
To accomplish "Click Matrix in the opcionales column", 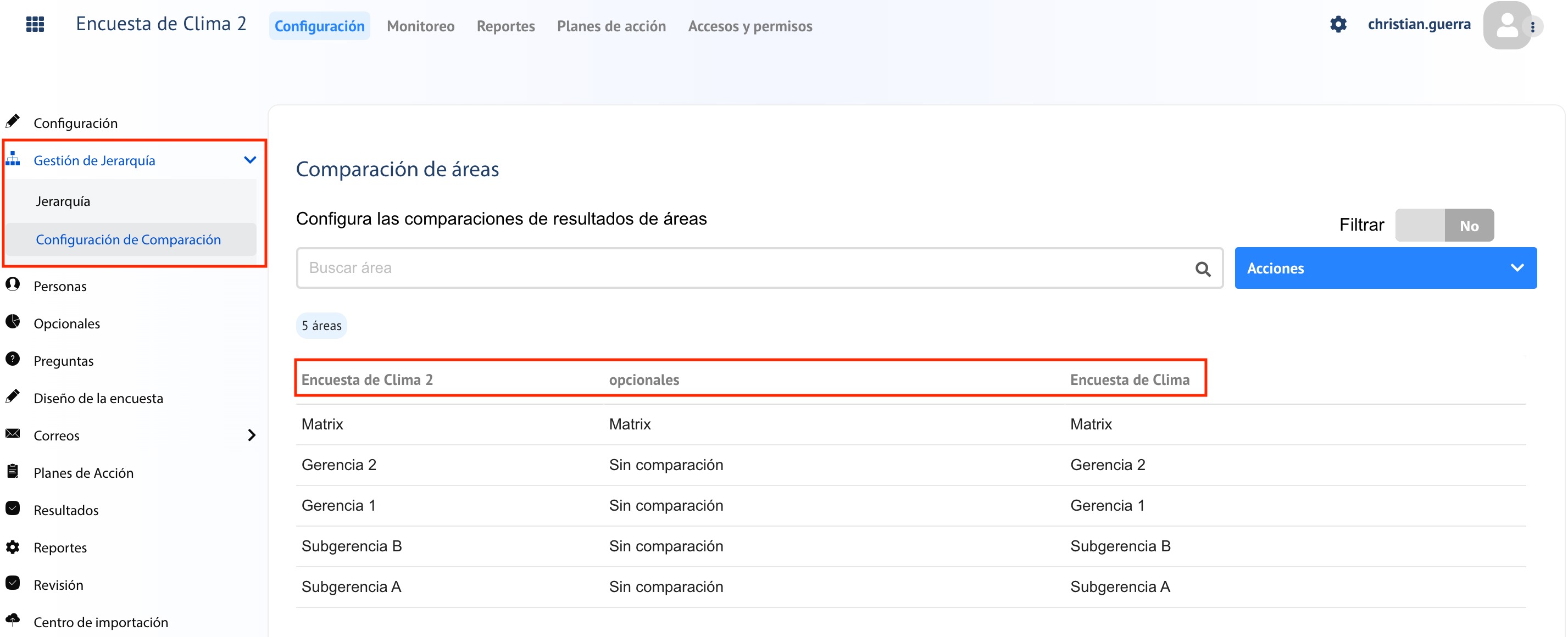I will [630, 424].
